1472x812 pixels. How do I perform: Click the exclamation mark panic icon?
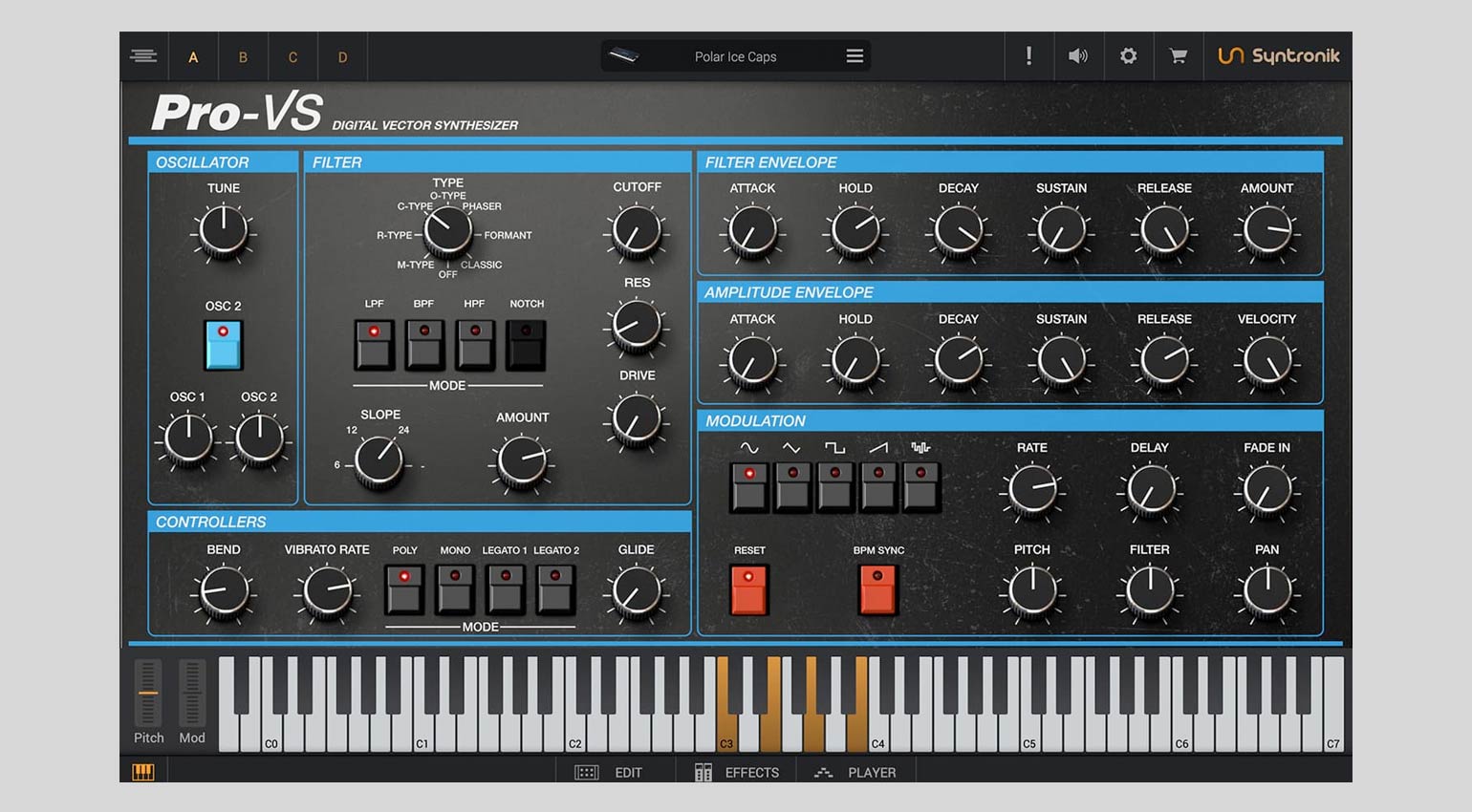(x=1028, y=56)
